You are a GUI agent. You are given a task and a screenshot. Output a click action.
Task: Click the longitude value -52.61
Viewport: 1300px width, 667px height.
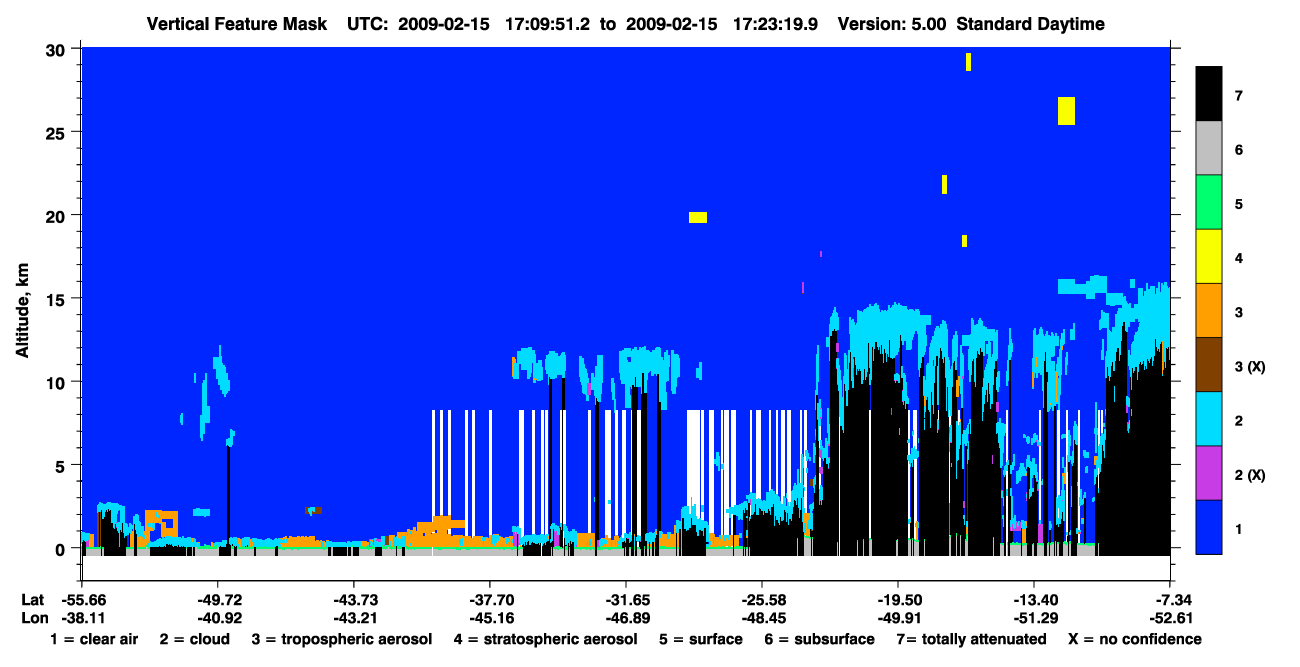[1170, 618]
